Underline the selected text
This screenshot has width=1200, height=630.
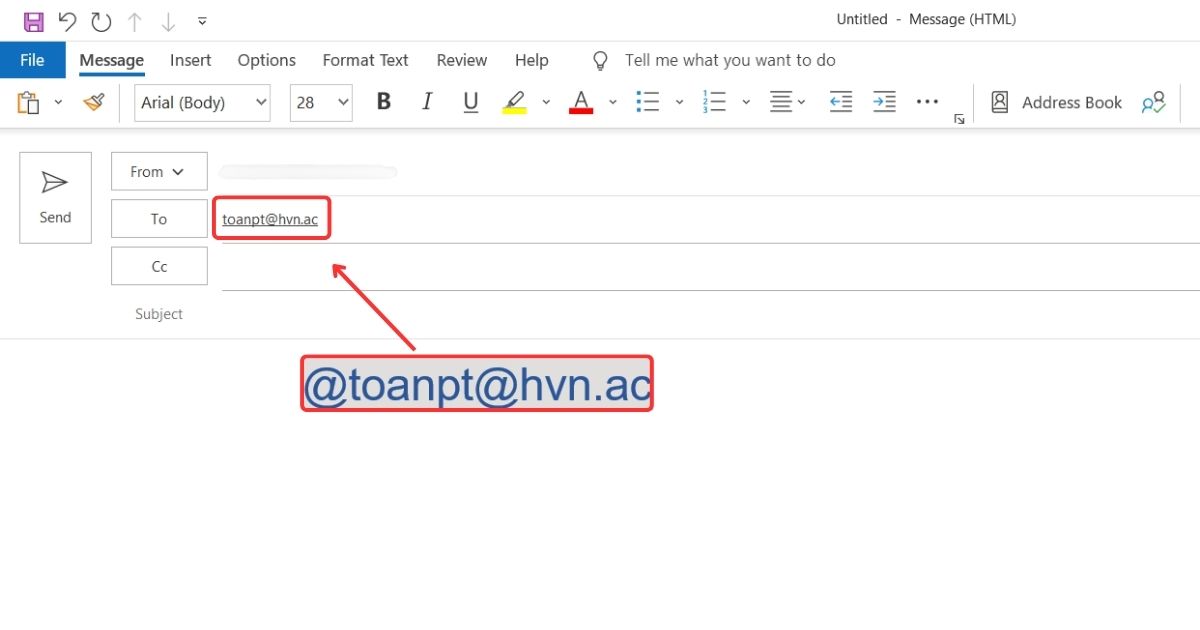point(470,101)
